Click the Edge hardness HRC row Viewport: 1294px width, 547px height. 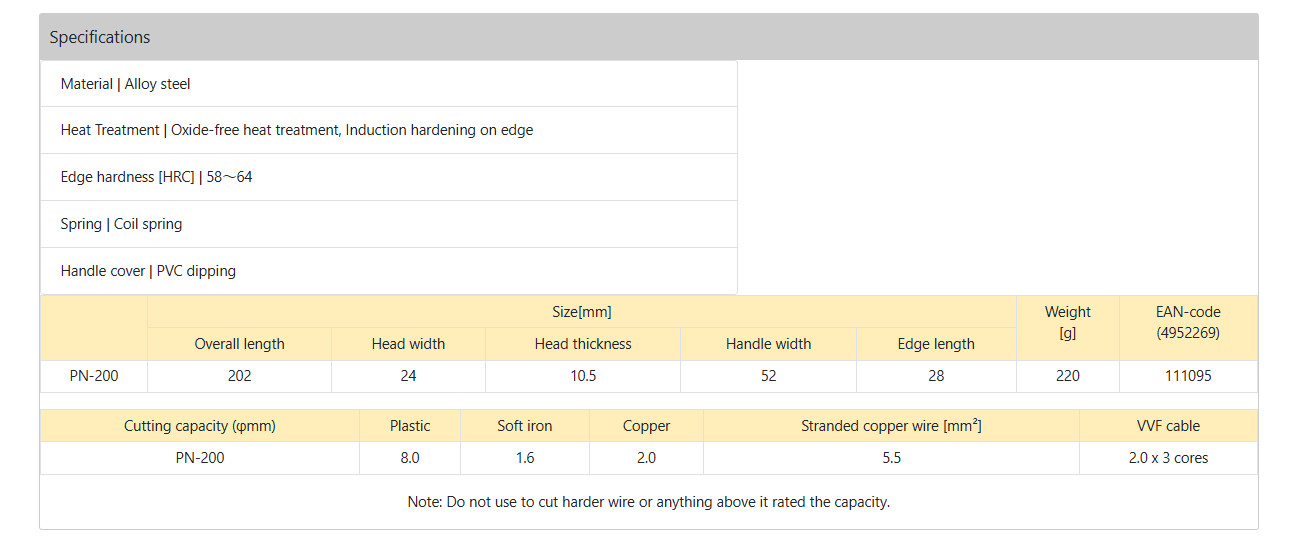[x=389, y=177]
